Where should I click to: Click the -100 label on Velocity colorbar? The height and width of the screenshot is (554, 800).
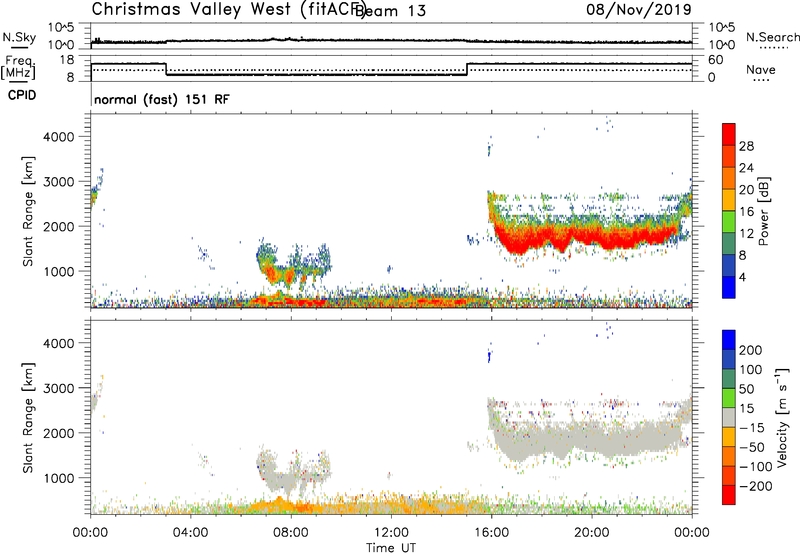[755, 467]
